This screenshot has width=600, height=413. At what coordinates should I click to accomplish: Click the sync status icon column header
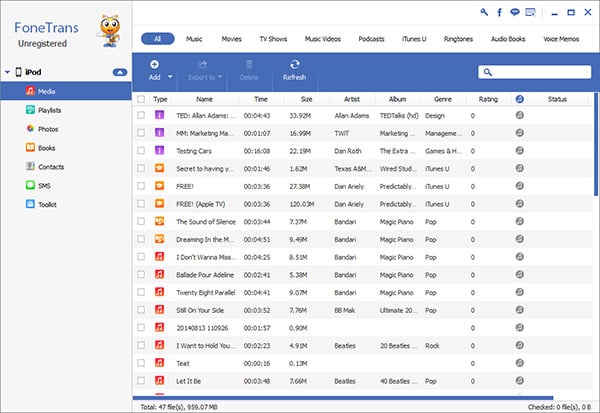pos(519,99)
